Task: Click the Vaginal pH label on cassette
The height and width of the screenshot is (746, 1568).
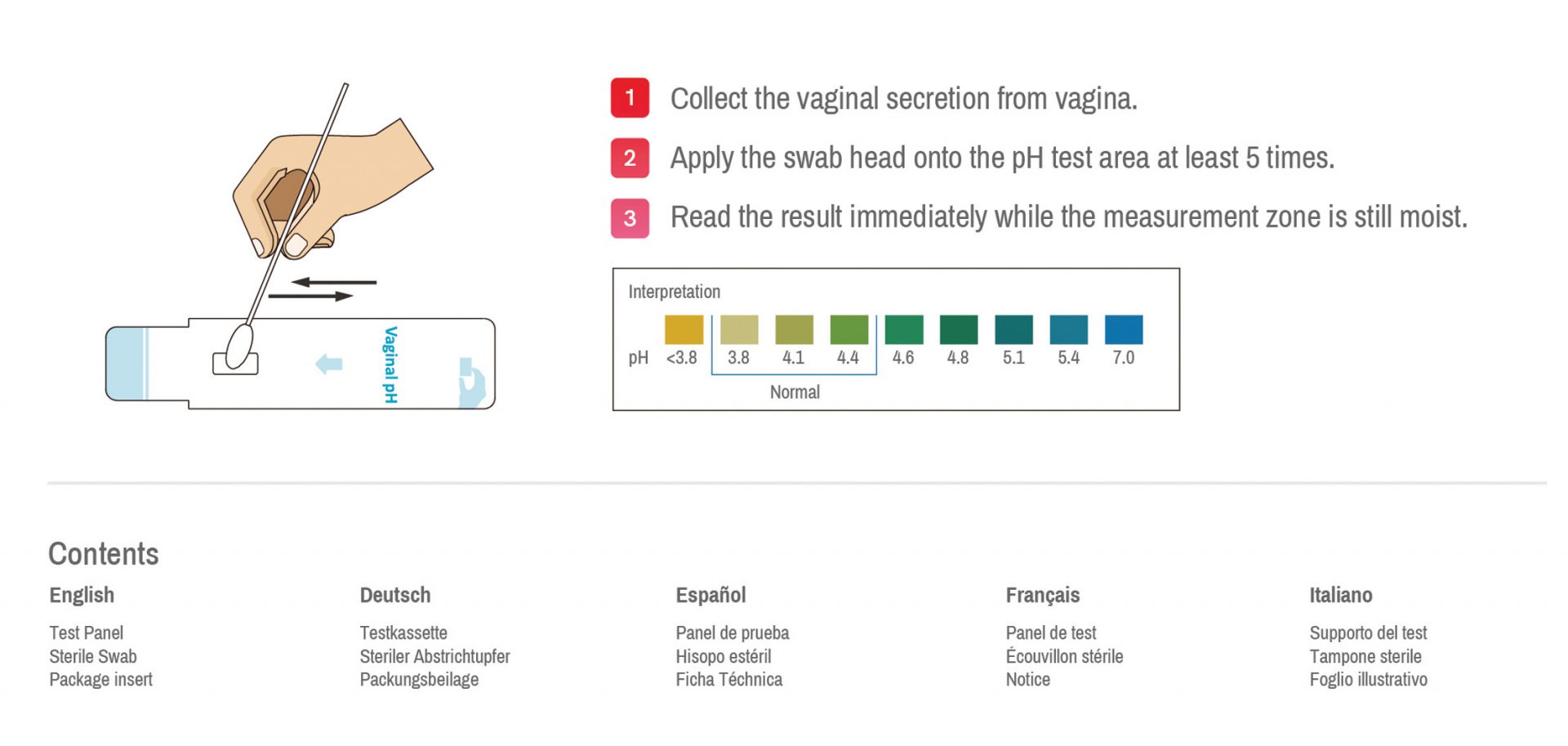Action: tap(390, 364)
